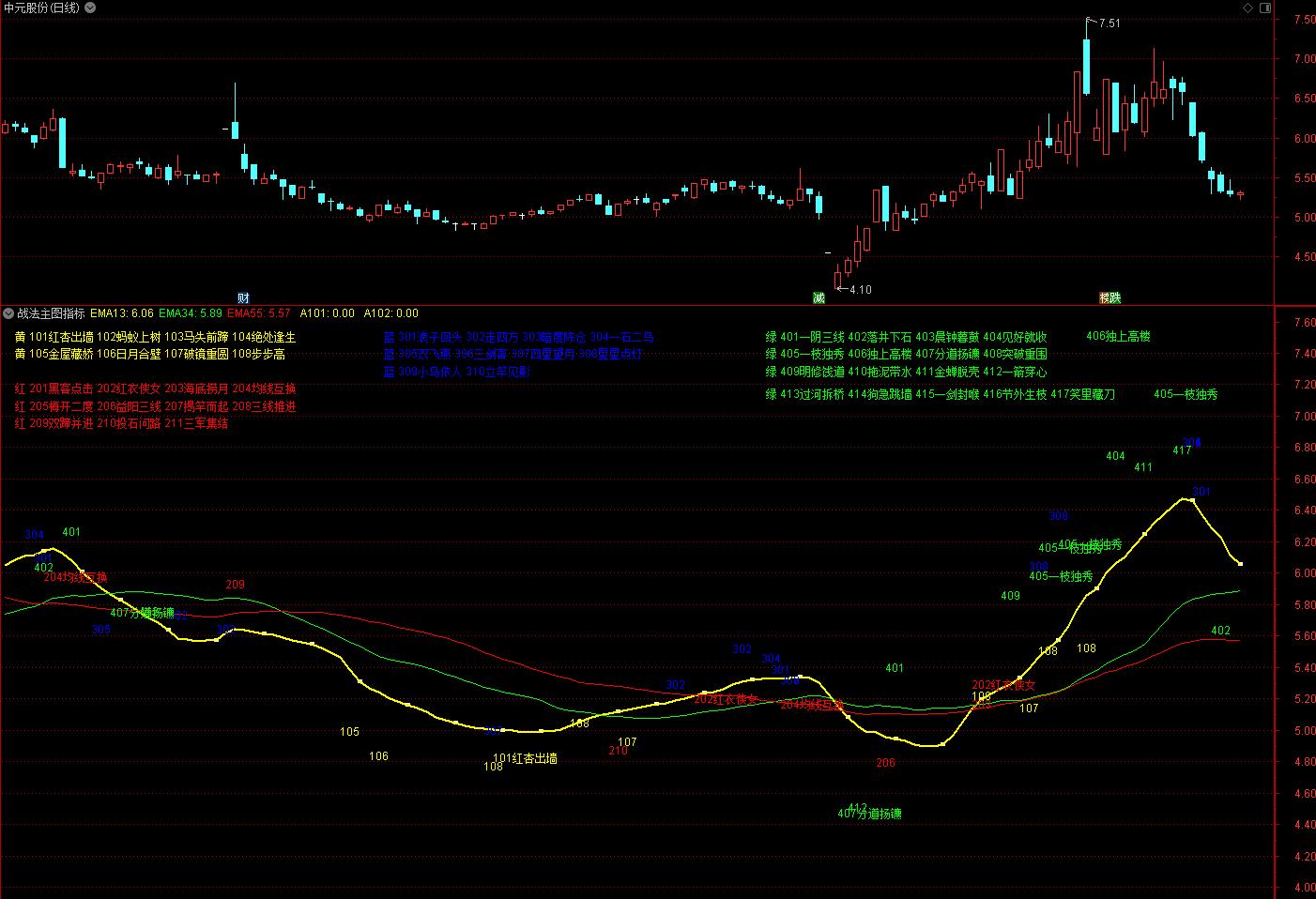
Task: Click the EMA55: 5.57 value label
Action: [x=259, y=313]
